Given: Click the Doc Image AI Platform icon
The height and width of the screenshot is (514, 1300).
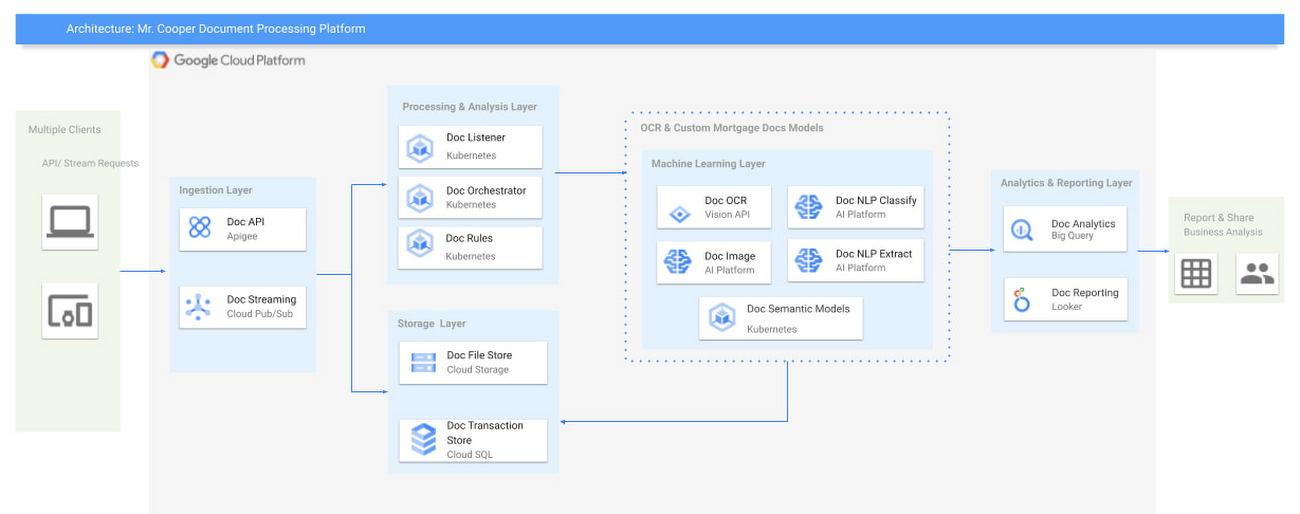Looking at the screenshot, I should pyautogui.click(x=678, y=262).
